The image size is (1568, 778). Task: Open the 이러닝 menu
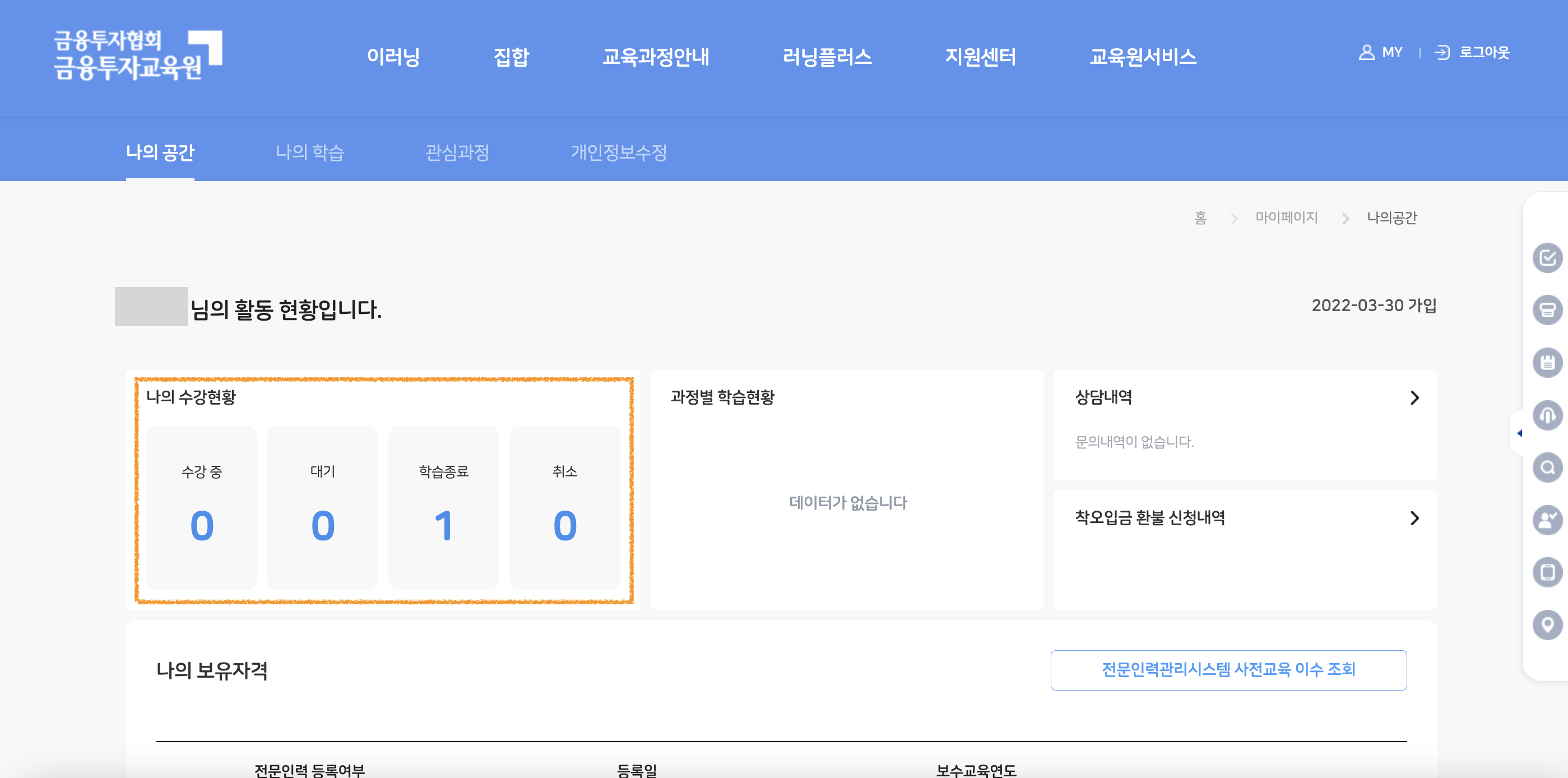point(394,57)
